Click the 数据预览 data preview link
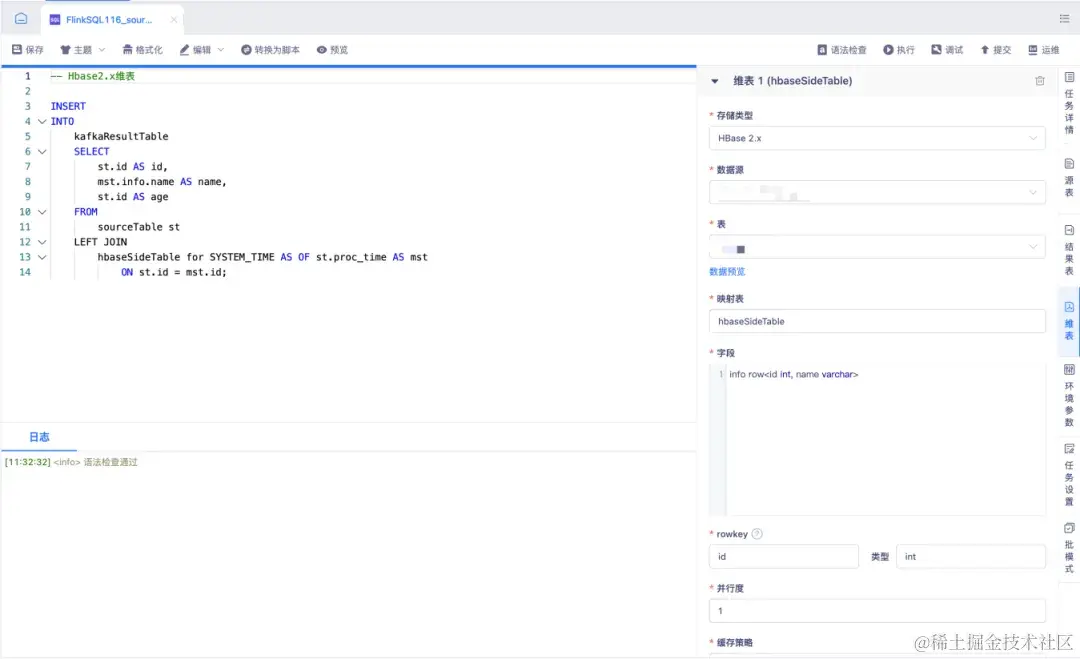 727,271
